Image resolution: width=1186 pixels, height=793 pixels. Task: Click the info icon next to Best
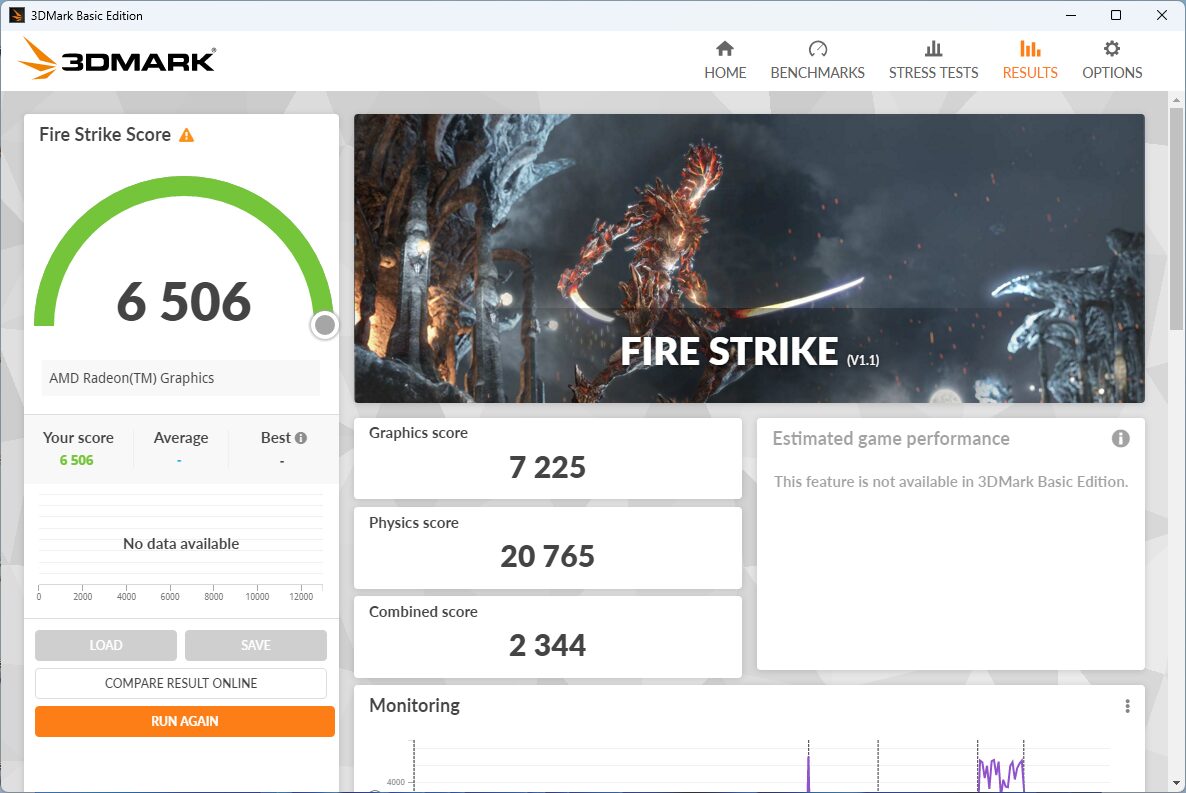(301, 438)
